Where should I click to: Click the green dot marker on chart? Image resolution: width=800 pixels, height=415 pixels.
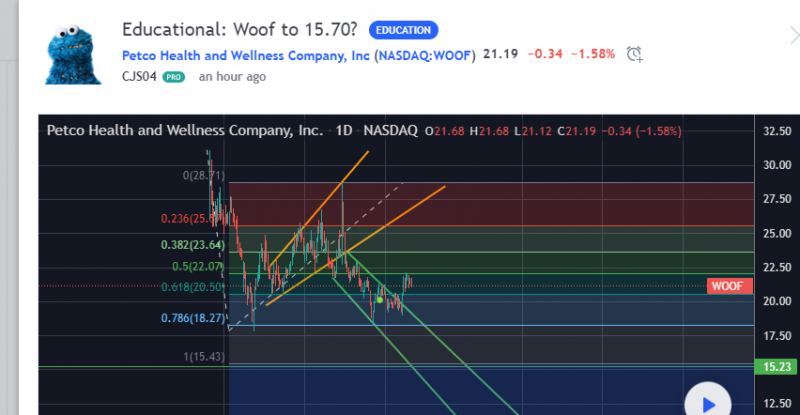[380, 299]
